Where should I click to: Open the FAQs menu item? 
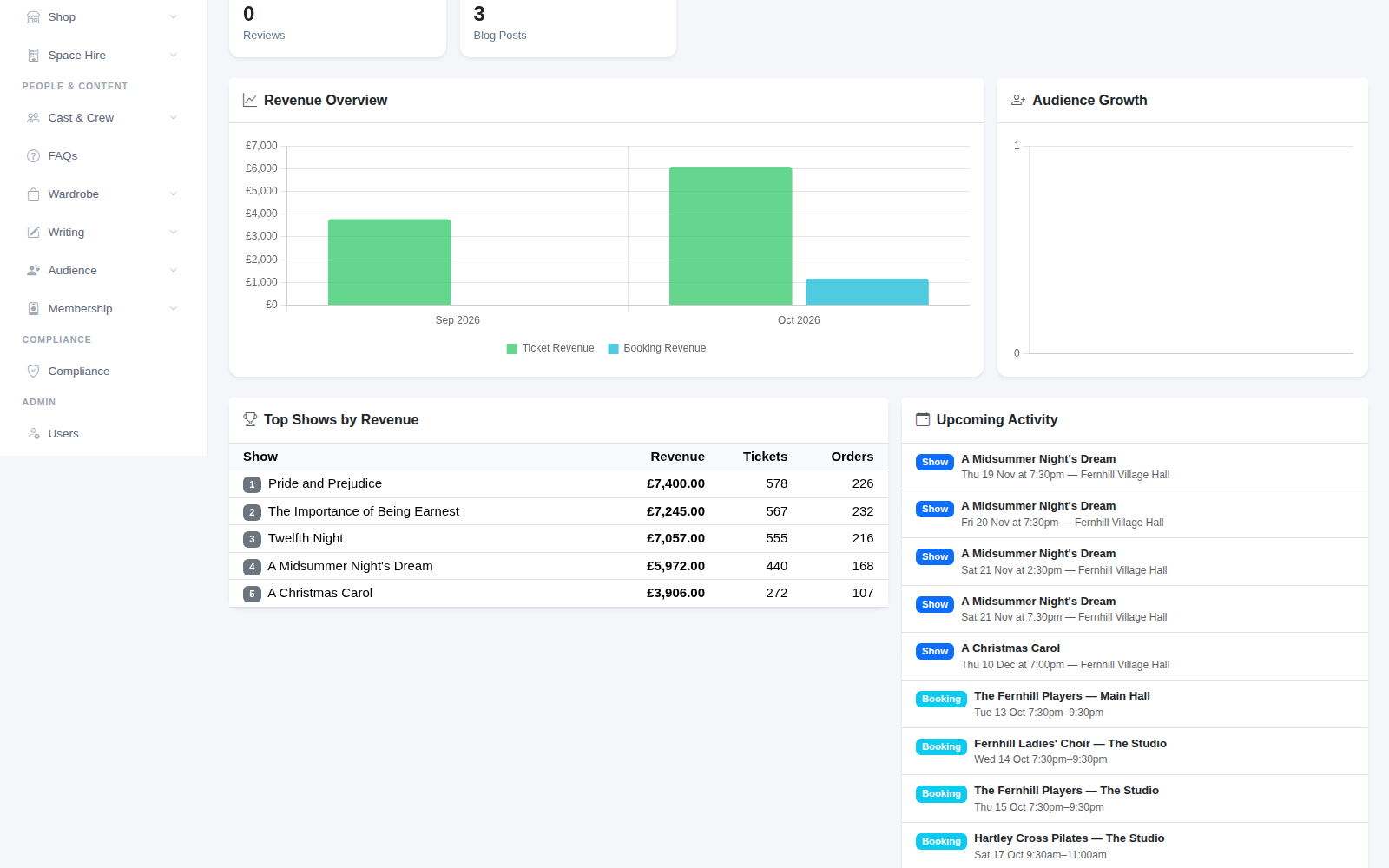click(x=103, y=156)
